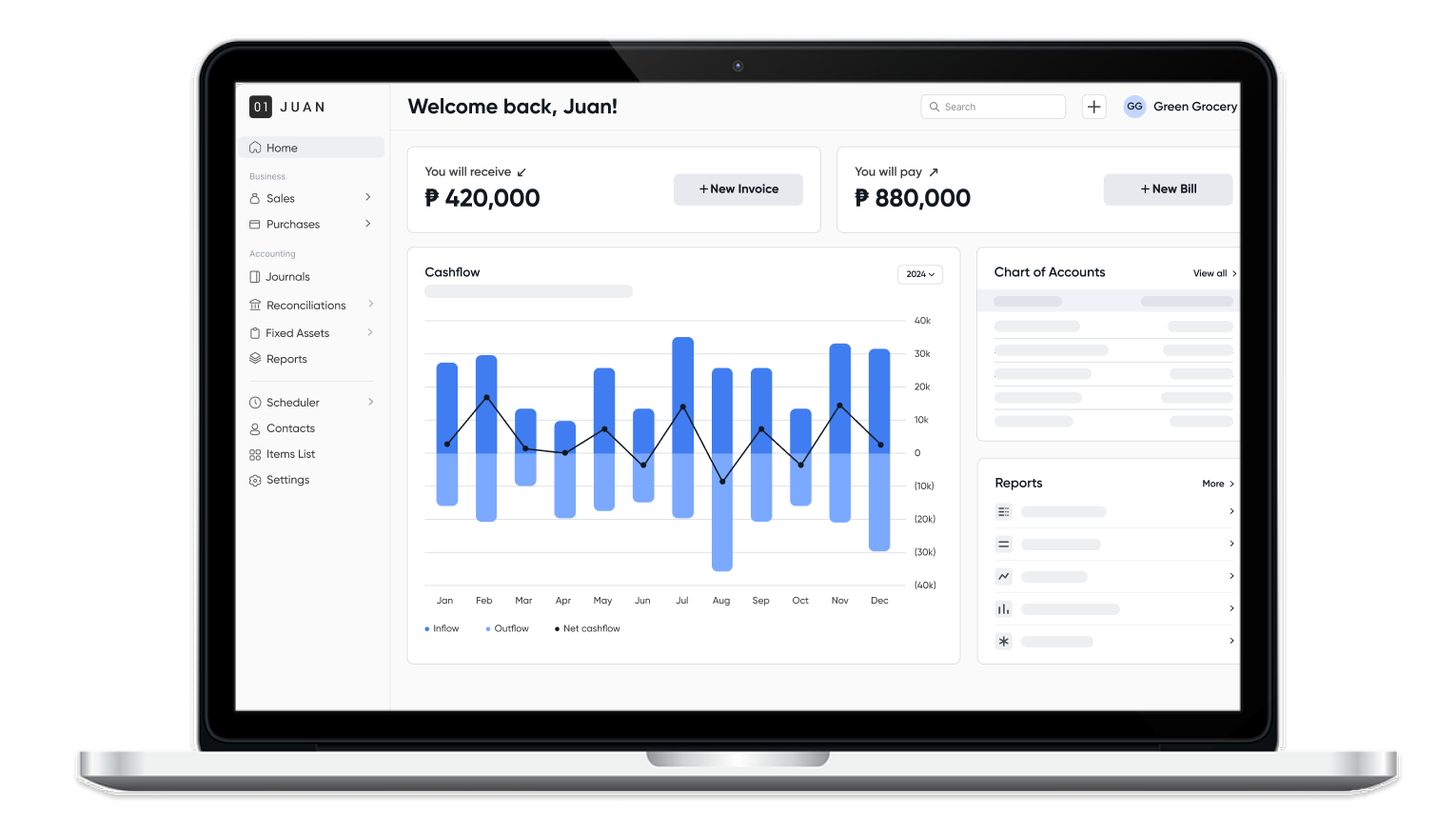Click the first list-style report icon

click(x=1003, y=512)
